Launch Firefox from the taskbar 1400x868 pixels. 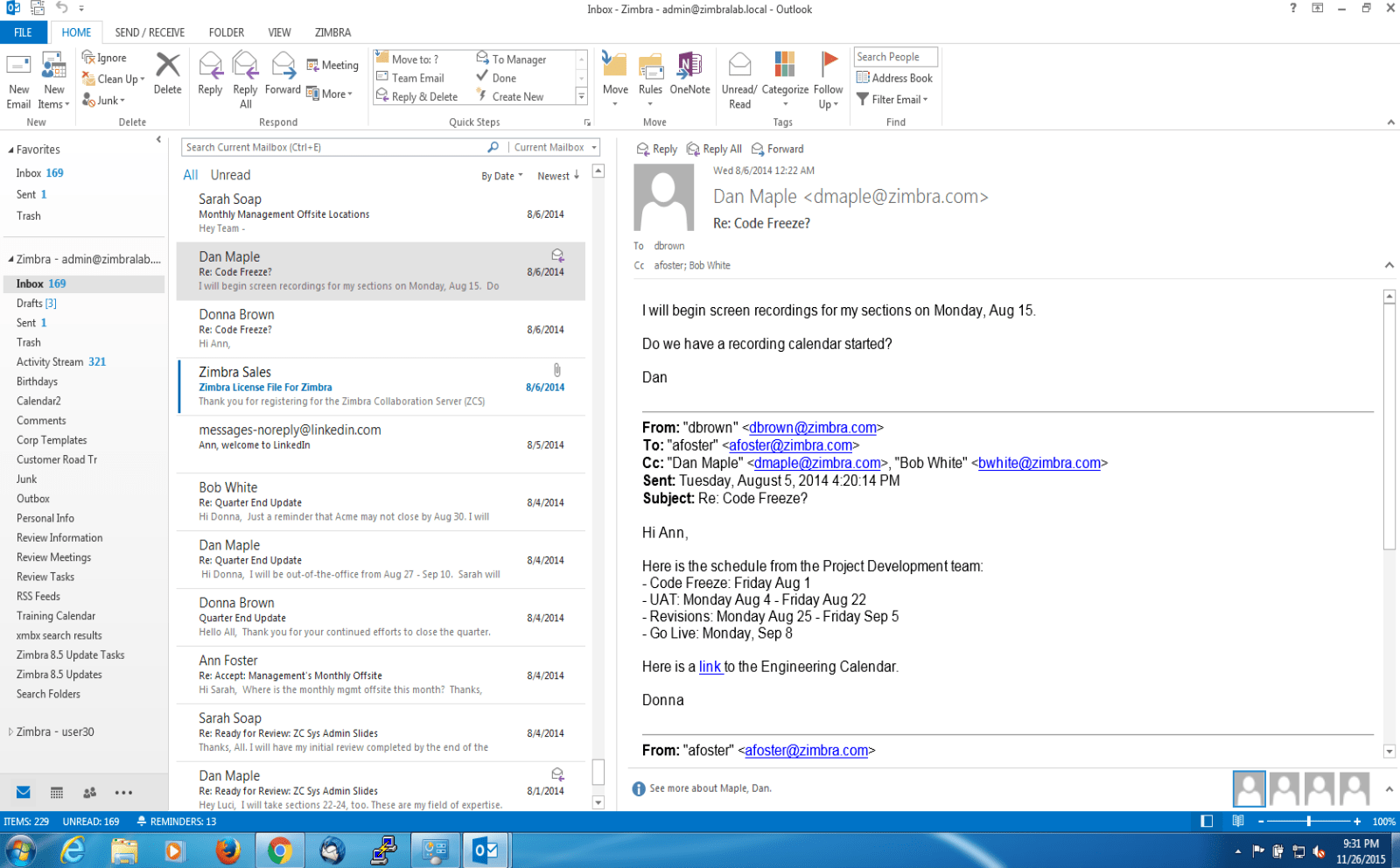click(x=227, y=850)
